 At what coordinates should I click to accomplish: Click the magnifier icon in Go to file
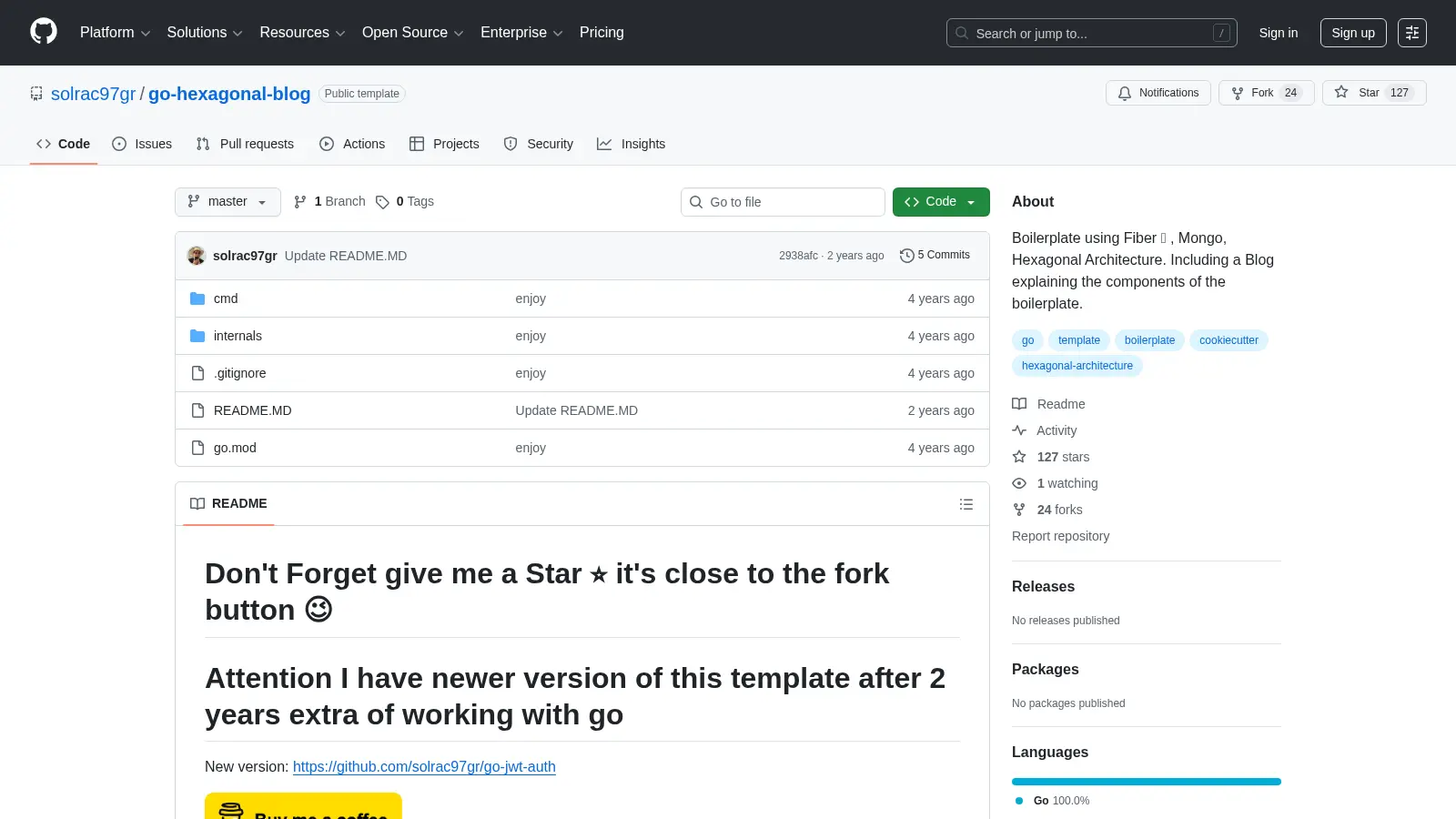[x=696, y=202]
